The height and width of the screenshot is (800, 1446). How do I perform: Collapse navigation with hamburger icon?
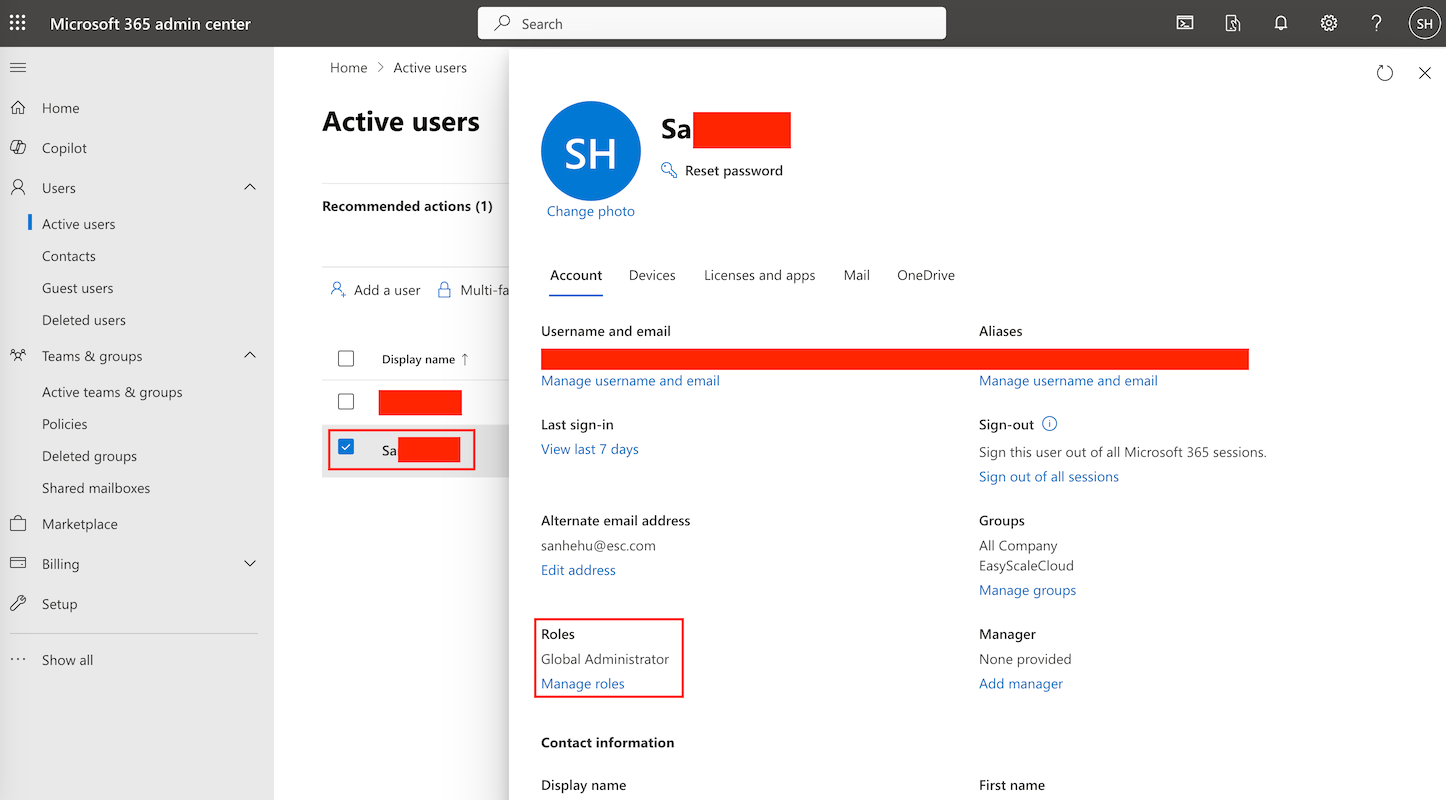pyautogui.click(x=18, y=68)
